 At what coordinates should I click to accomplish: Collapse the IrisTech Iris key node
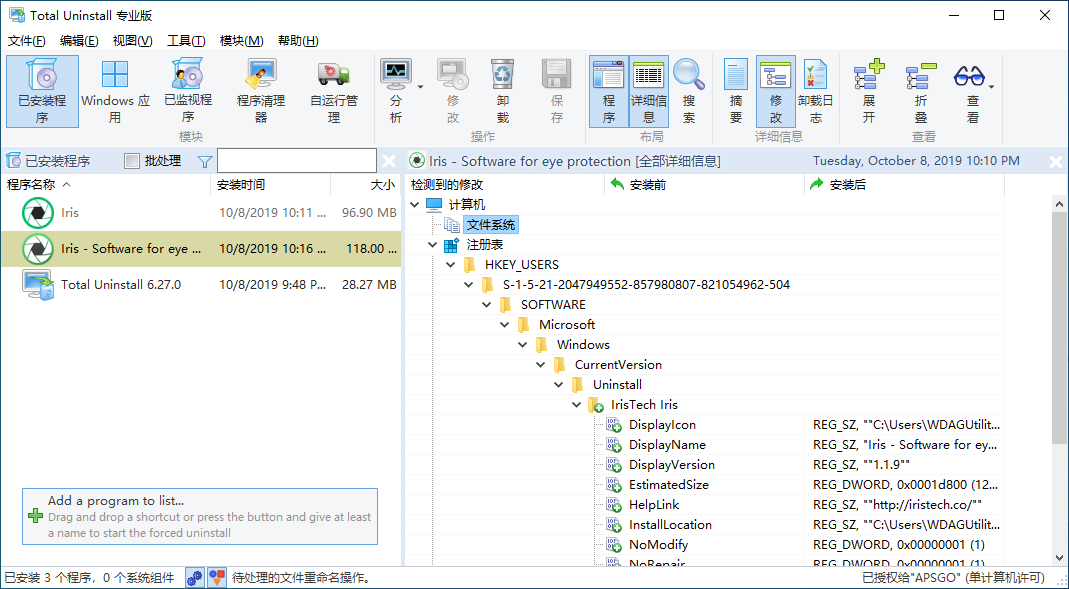click(577, 405)
